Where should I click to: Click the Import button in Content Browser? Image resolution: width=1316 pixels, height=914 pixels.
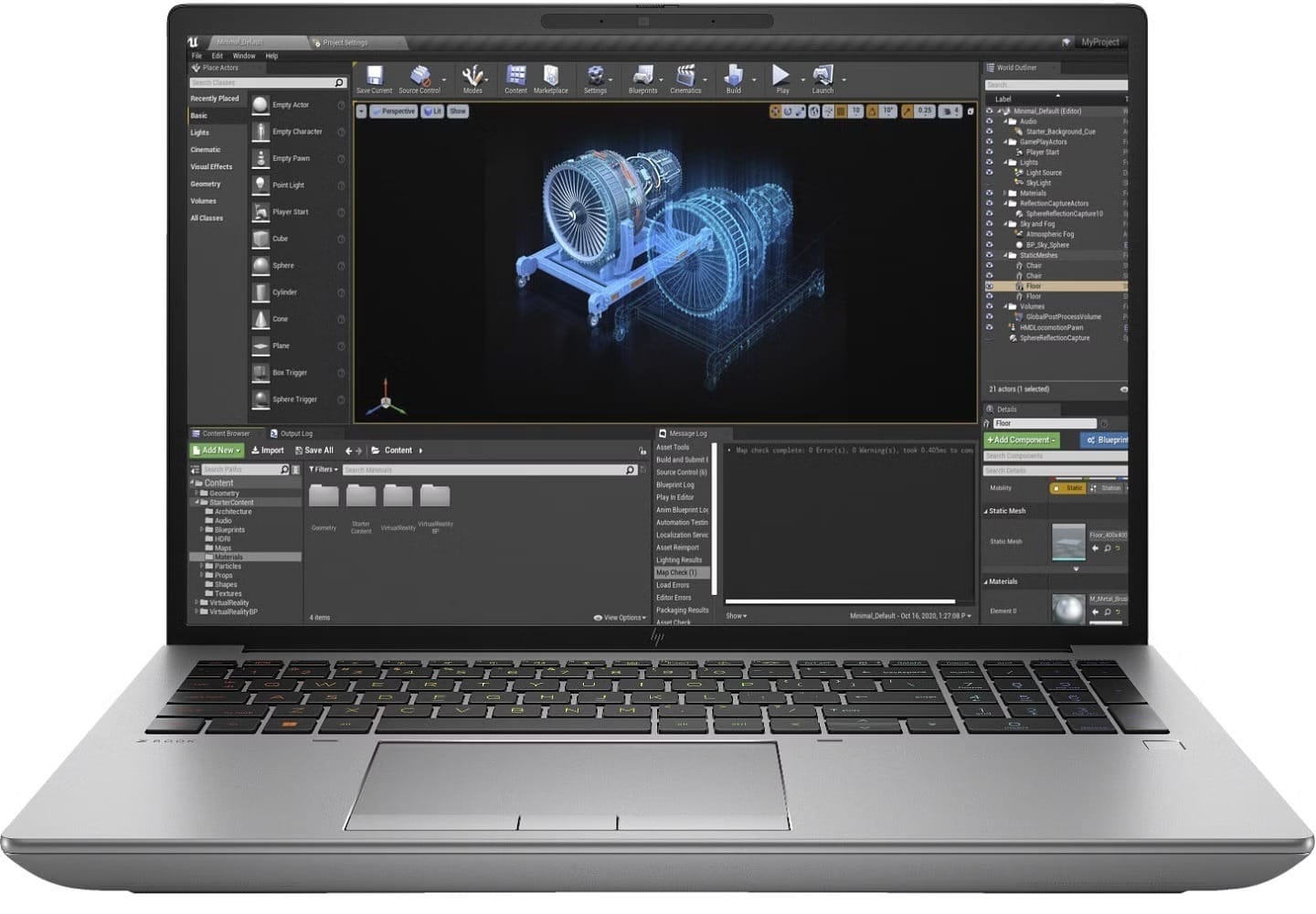pos(267,451)
